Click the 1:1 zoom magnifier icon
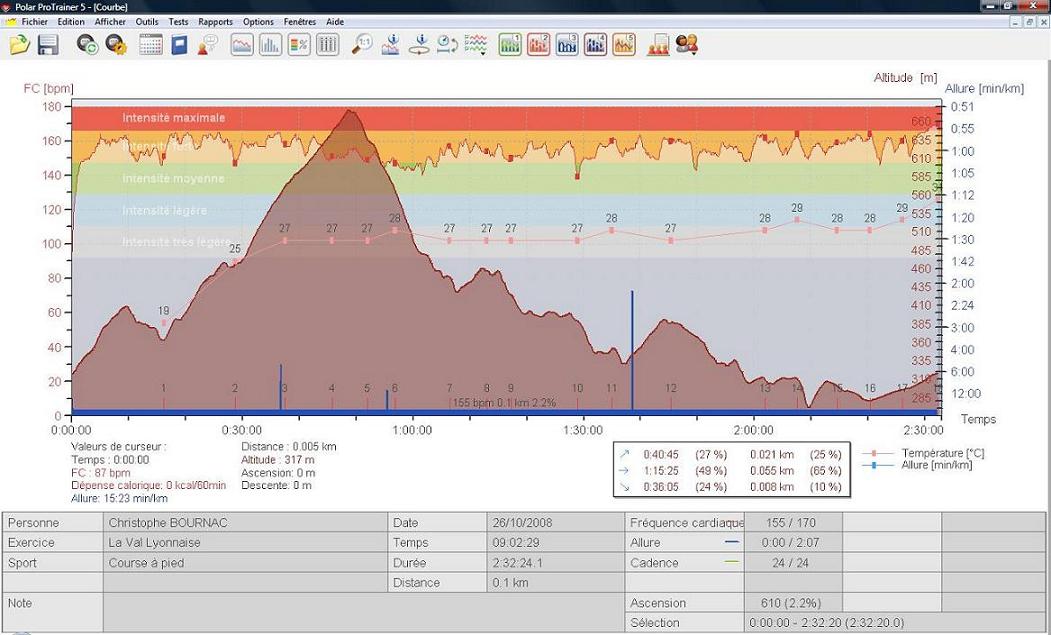The width and height of the screenshot is (1051, 635). click(362, 45)
